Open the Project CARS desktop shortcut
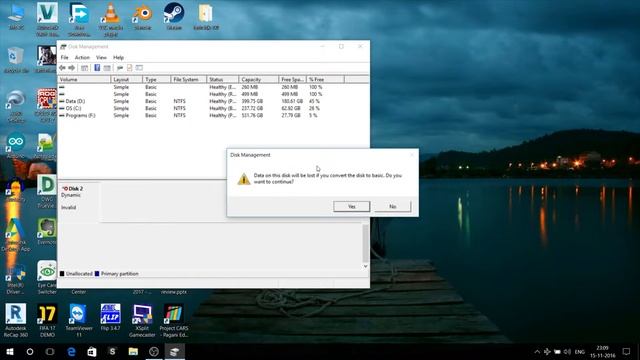The width and height of the screenshot is (640, 360). click(174, 320)
